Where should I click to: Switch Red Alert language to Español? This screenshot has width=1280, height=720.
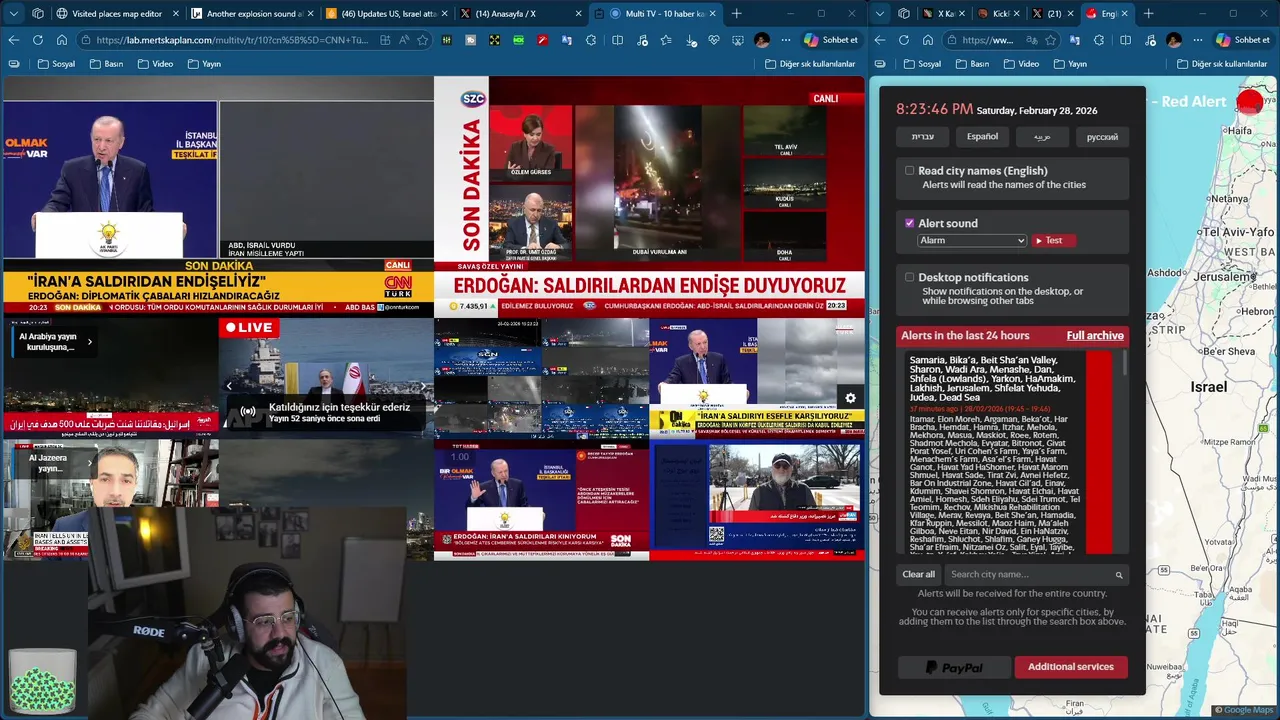pyautogui.click(x=982, y=137)
